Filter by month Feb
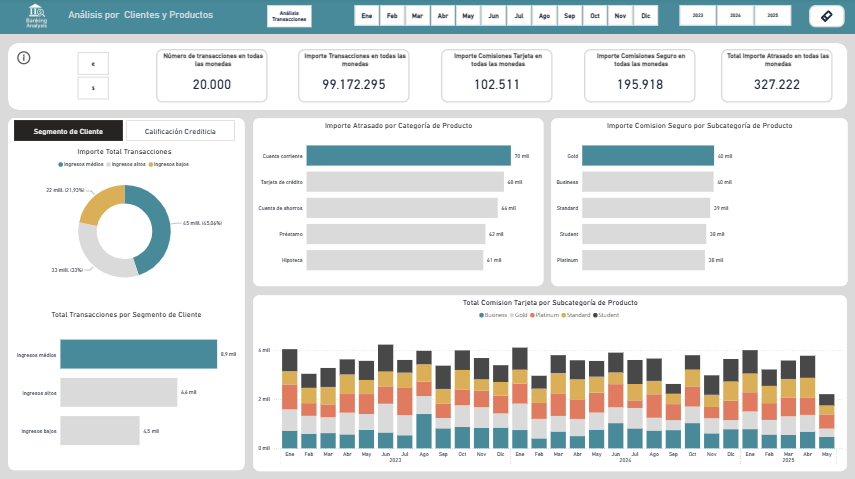The image size is (855, 479). click(392, 16)
